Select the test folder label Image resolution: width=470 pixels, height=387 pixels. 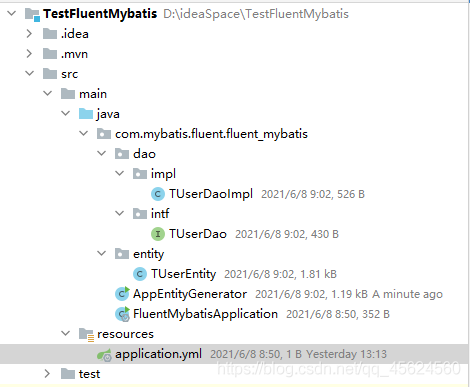[x=89, y=374]
